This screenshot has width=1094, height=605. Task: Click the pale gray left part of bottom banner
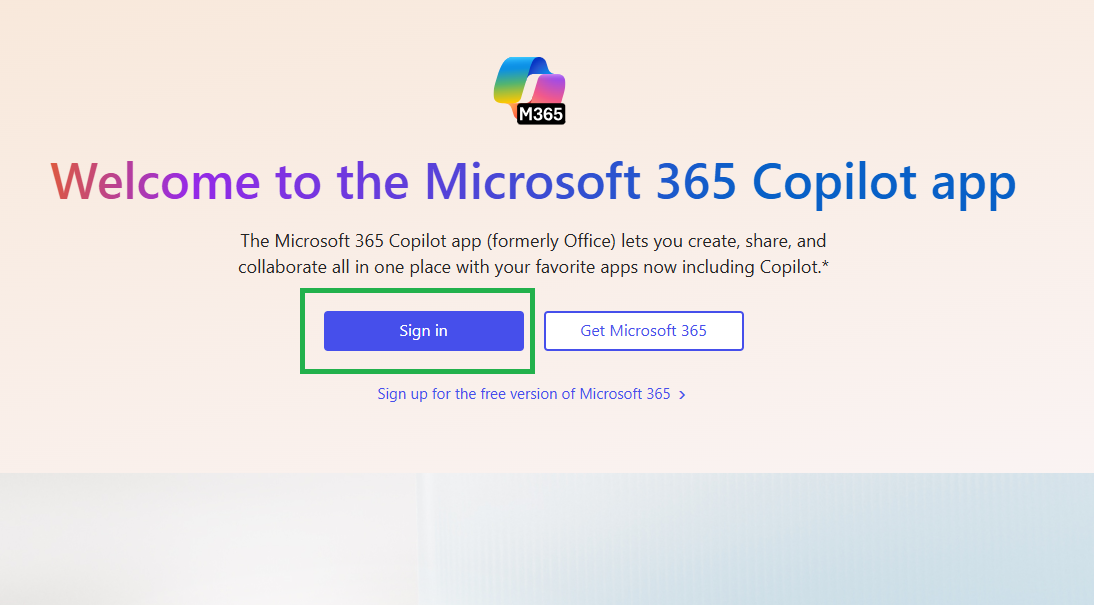click(x=209, y=539)
